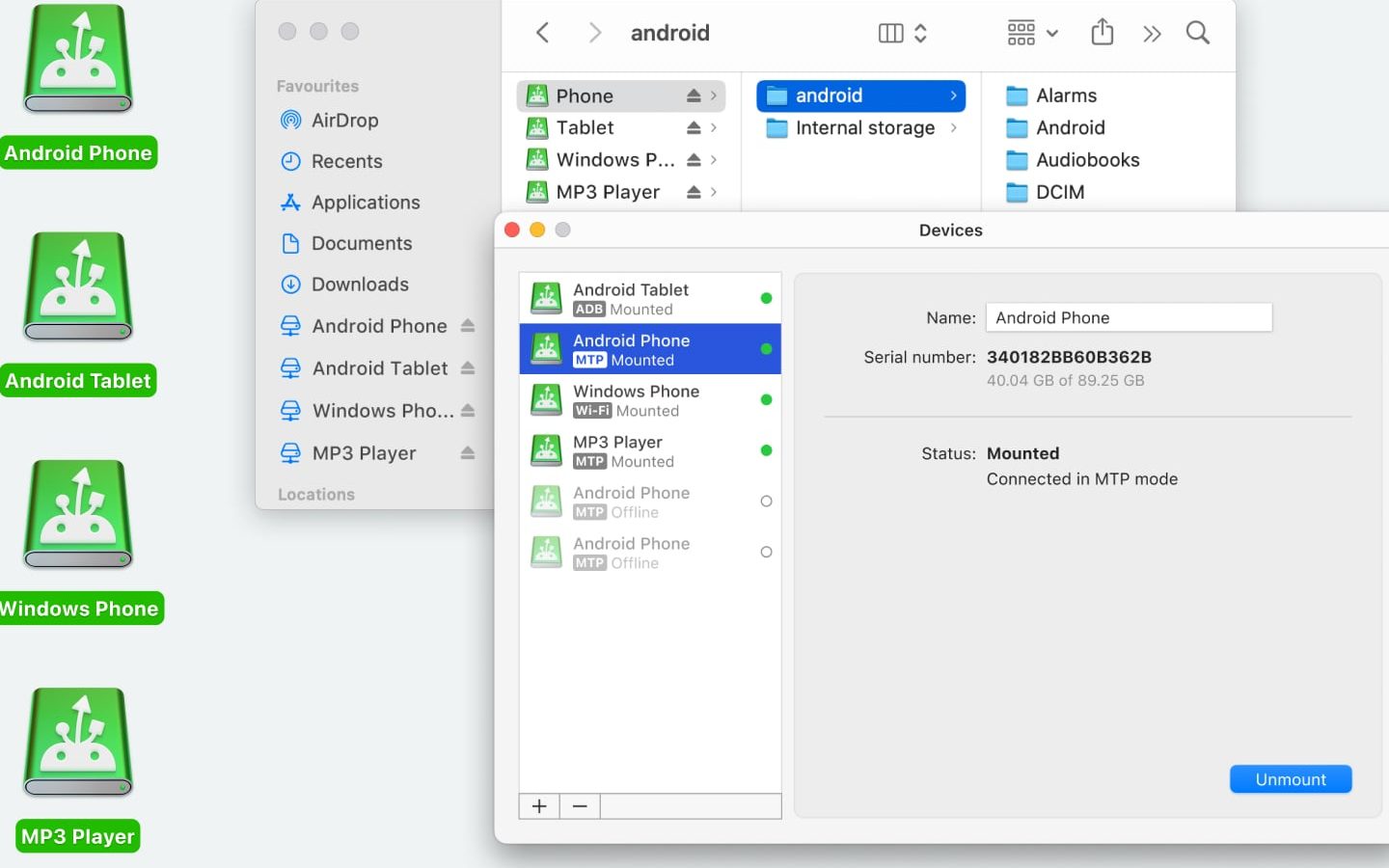1389x868 pixels.
Task: Select the android folder in Finder
Action: (860, 95)
